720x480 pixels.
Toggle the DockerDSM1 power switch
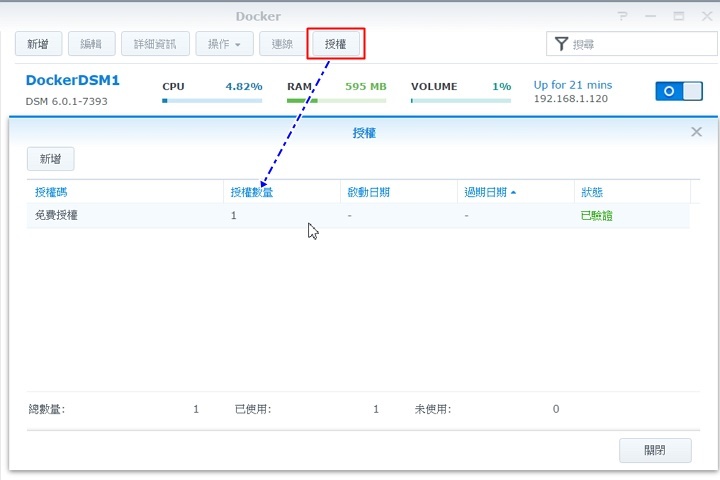click(679, 91)
